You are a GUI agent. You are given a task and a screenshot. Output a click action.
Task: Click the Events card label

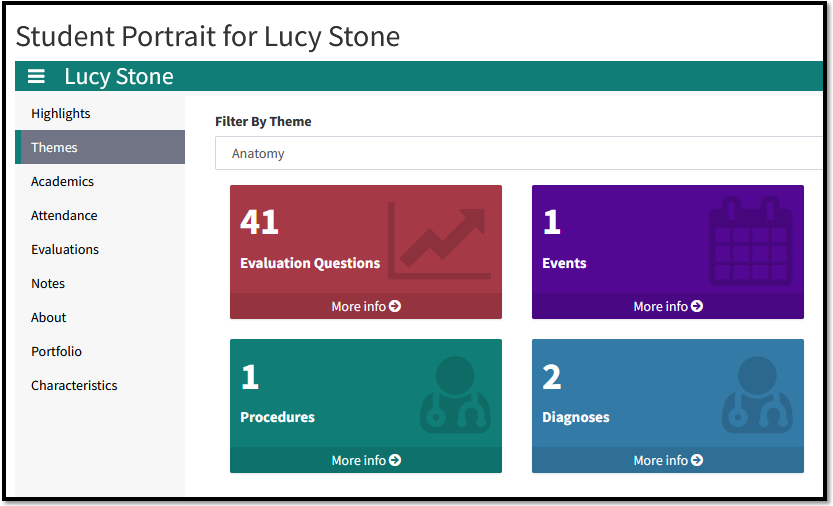564,263
